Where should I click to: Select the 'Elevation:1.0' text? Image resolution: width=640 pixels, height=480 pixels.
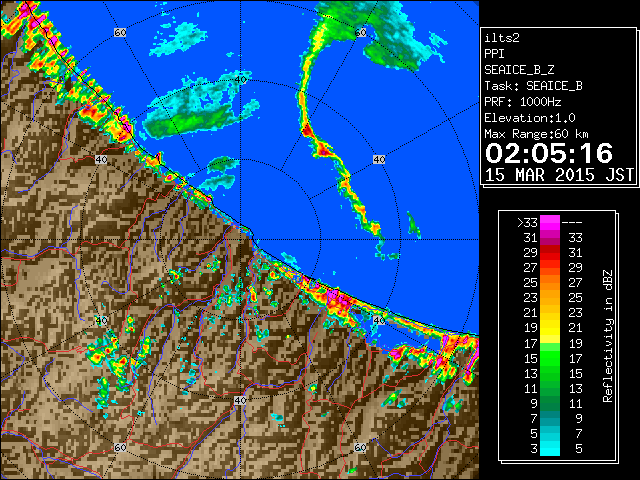pyautogui.click(x=530, y=118)
